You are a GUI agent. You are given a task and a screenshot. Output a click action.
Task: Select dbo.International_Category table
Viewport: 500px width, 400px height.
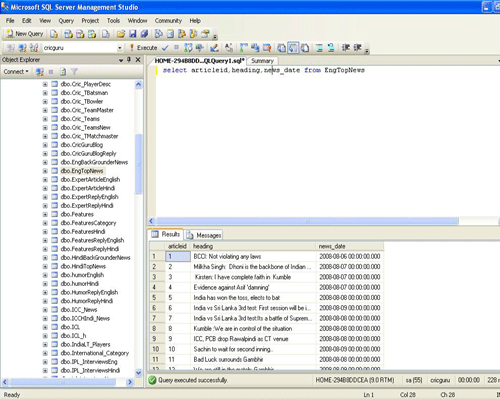95,353
